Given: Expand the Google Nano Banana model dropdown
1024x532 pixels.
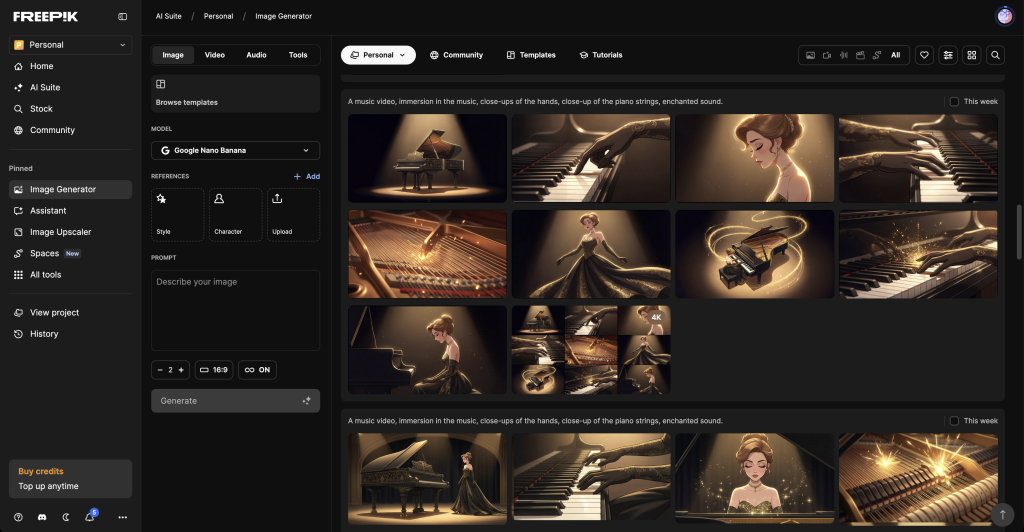Looking at the screenshot, I should tap(235, 150).
